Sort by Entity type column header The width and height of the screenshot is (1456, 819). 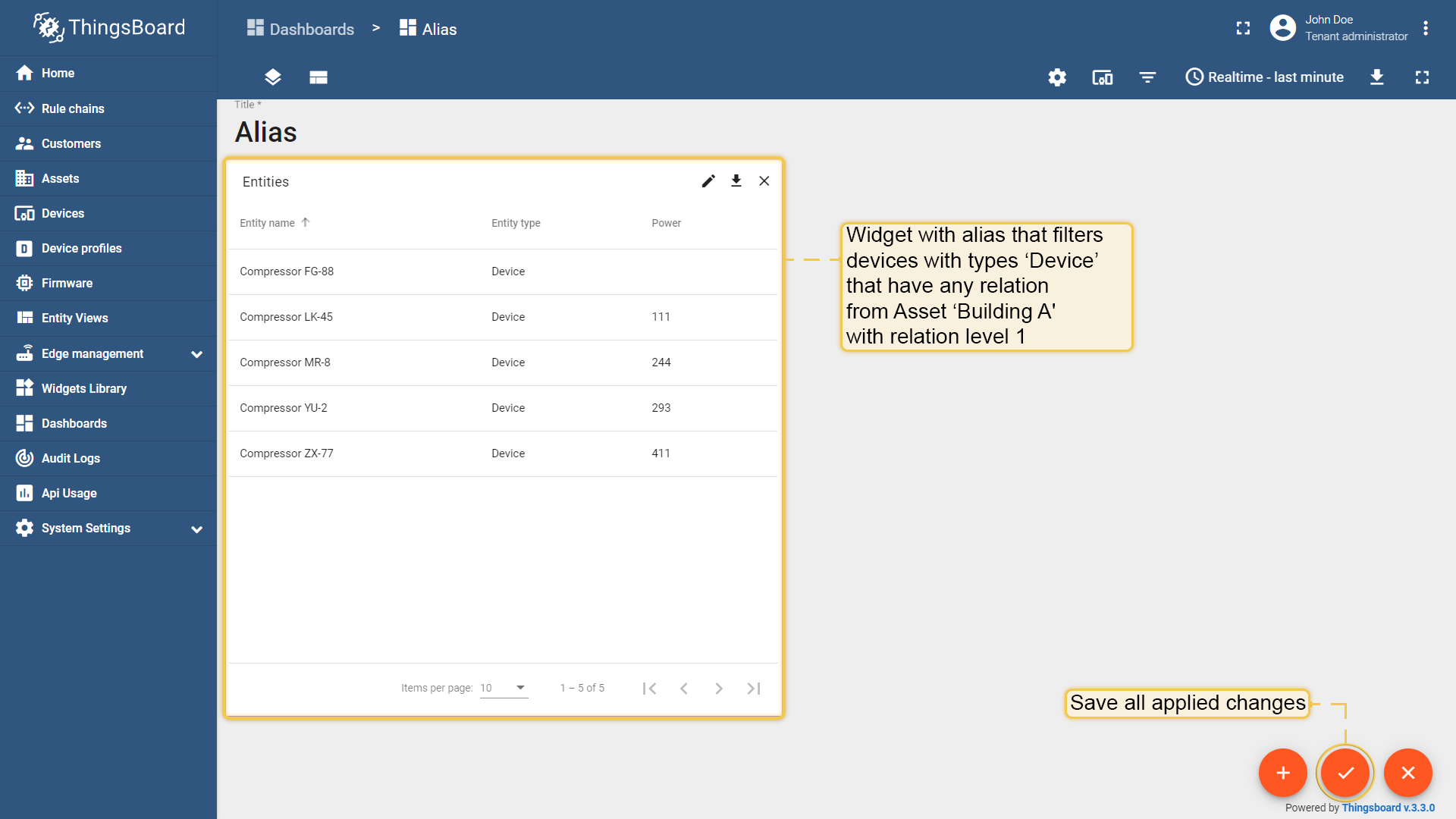(516, 223)
